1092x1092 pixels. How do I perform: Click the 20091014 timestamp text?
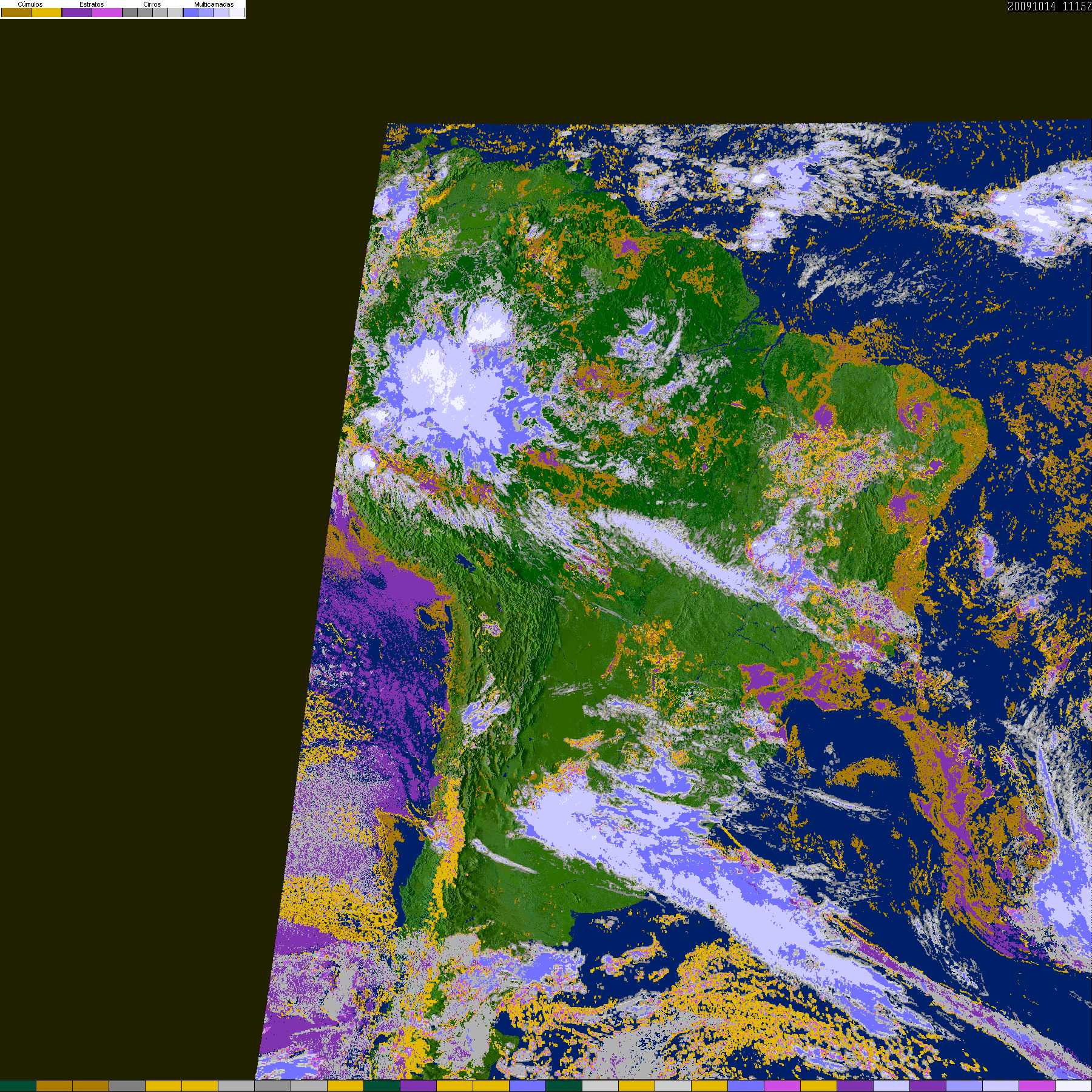coord(1031,6)
